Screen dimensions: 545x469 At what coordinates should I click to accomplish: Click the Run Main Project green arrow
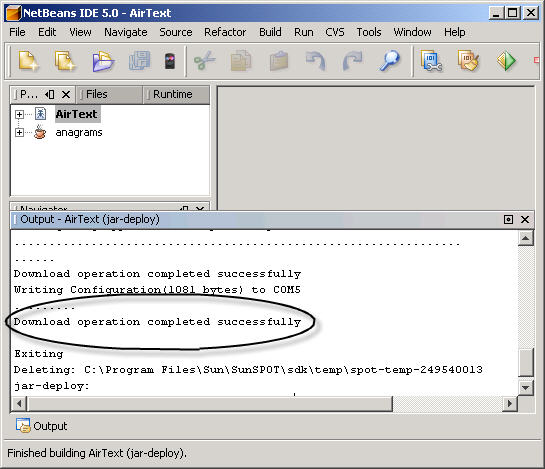[506, 61]
